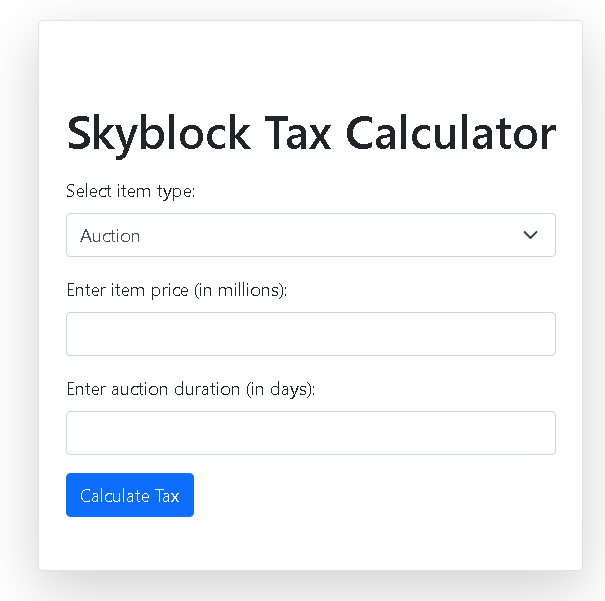Viewport: 605px width, 601px height.
Task: Expand the list showing Auction
Action: [x=310, y=235]
